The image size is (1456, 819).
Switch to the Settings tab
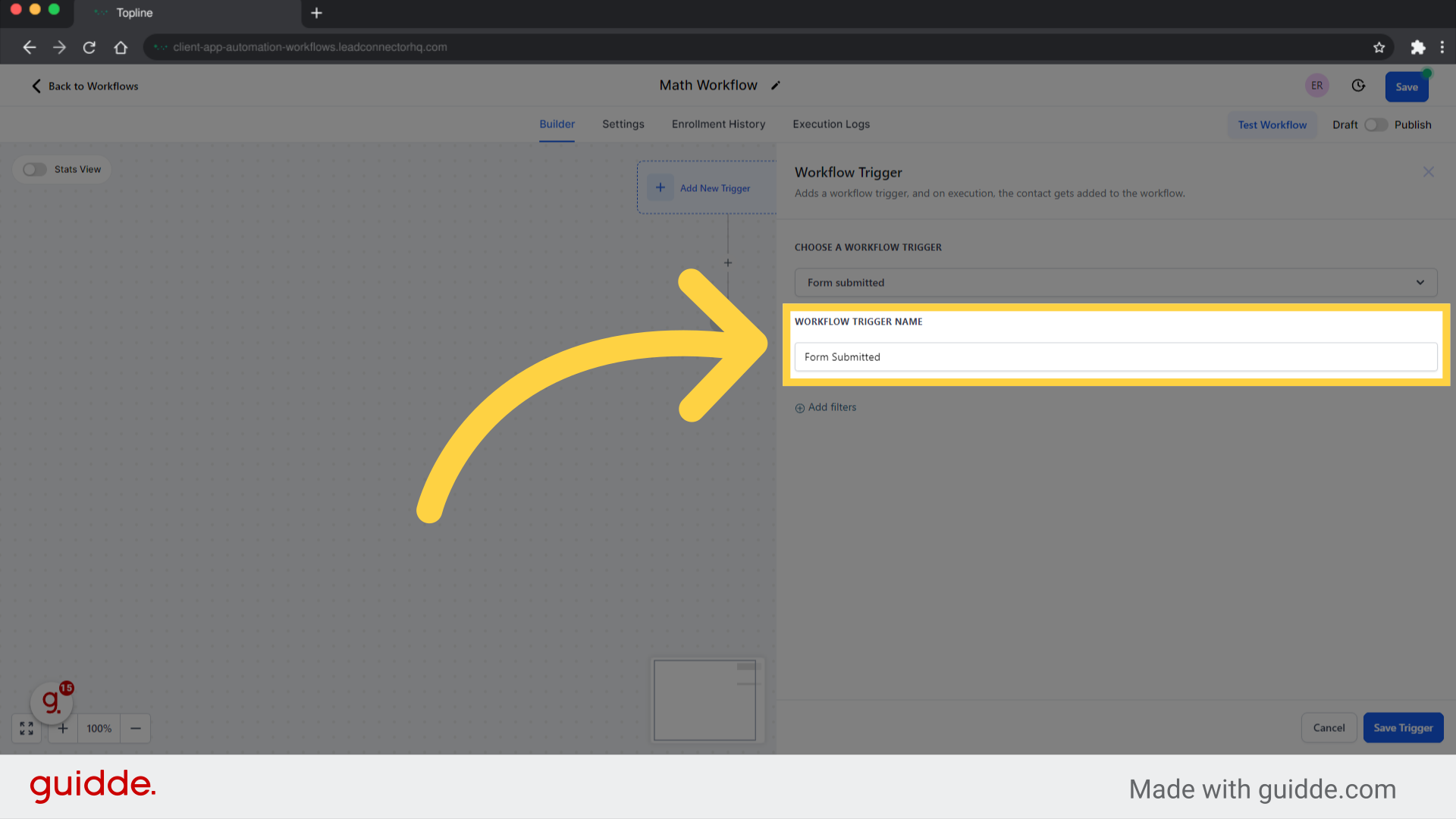(623, 124)
